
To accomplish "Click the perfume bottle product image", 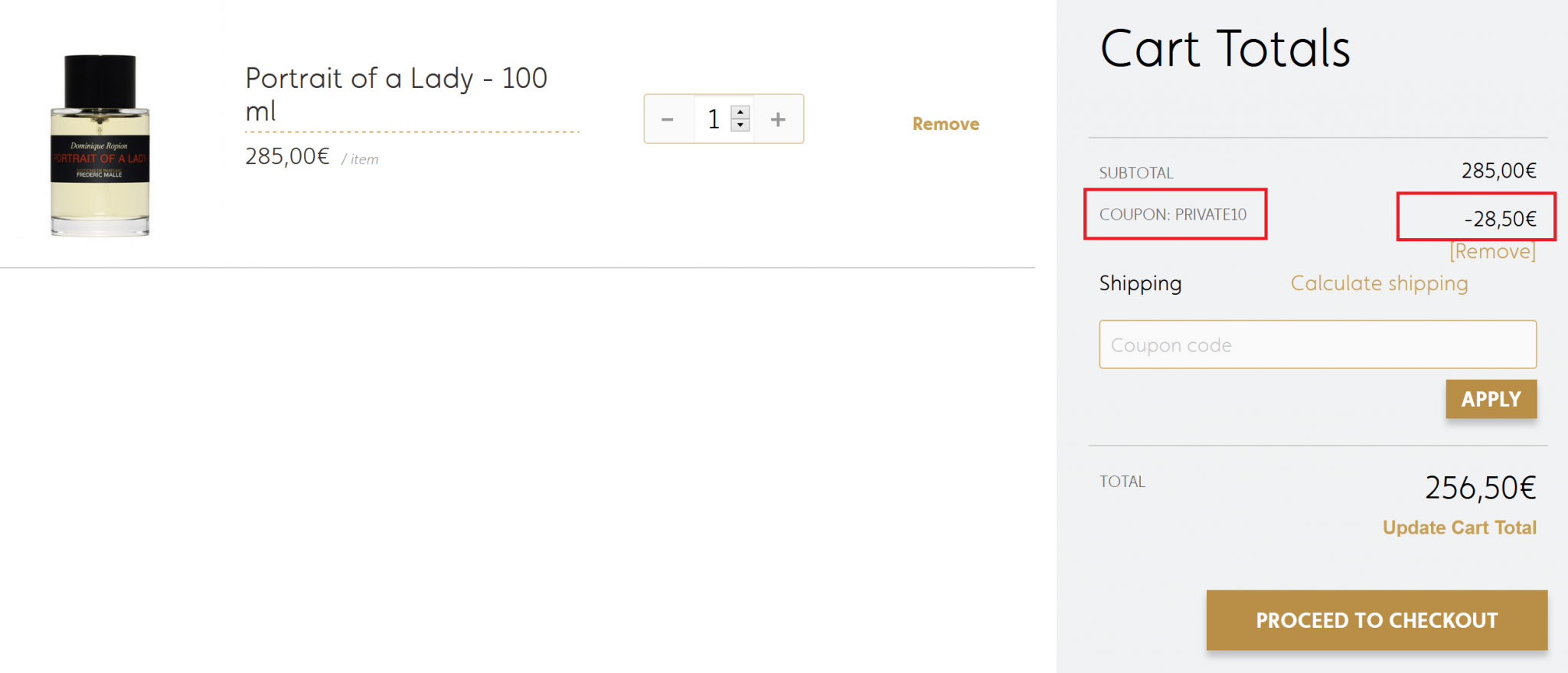I will click(x=100, y=145).
